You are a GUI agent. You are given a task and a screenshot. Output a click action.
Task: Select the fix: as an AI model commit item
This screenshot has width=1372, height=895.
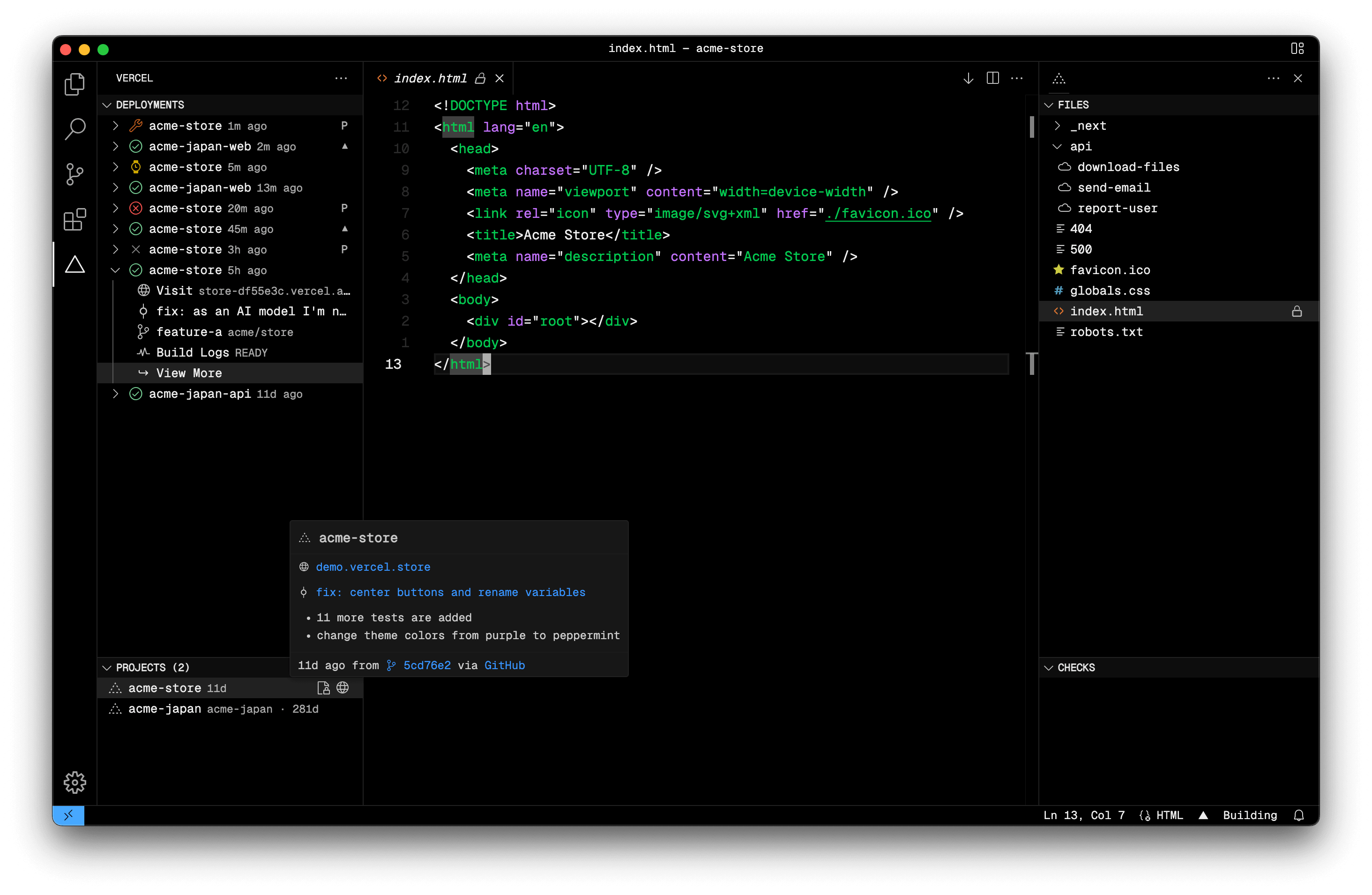[x=231, y=311]
